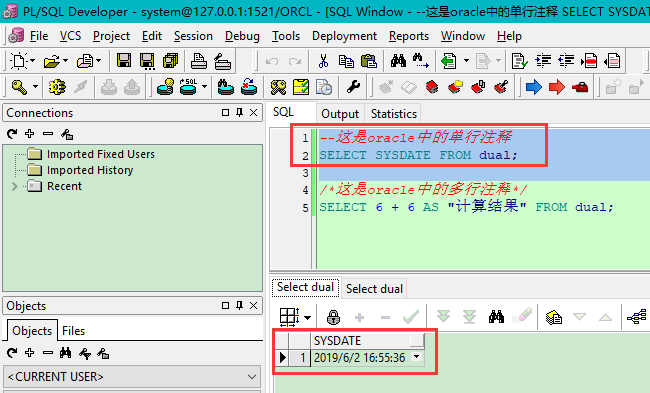Click the Refresh icon in Connections panel
Screen dimensions: 650x393
click(12, 133)
